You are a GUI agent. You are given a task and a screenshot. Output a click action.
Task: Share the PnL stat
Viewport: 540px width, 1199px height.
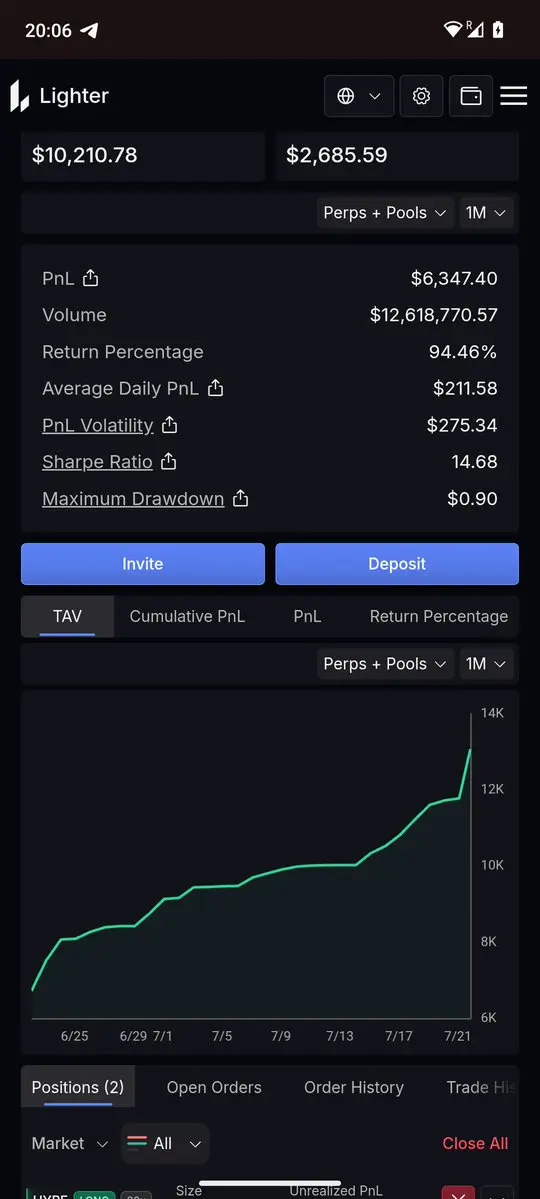(90, 278)
